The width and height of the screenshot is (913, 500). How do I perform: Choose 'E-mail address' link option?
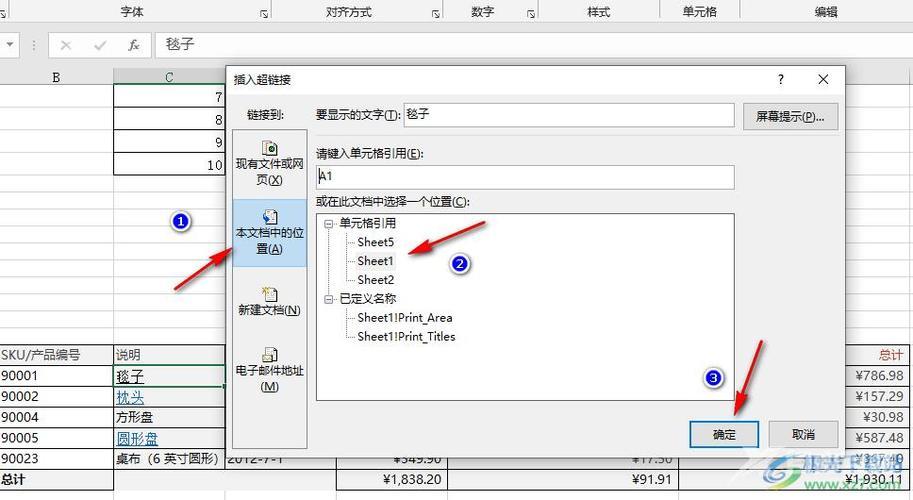pos(269,370)
